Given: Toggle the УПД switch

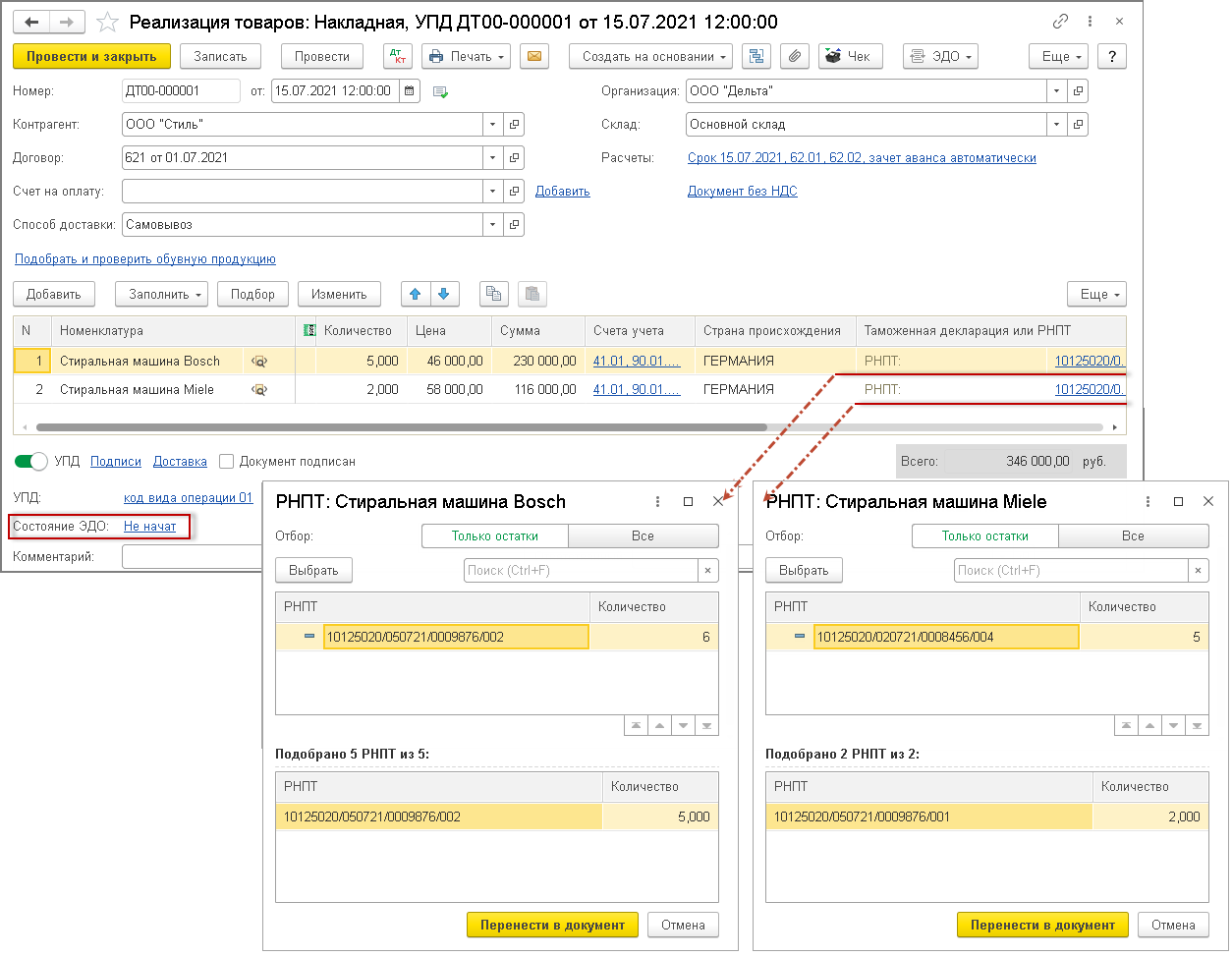Looking at the screenshot, I should 31,461.
